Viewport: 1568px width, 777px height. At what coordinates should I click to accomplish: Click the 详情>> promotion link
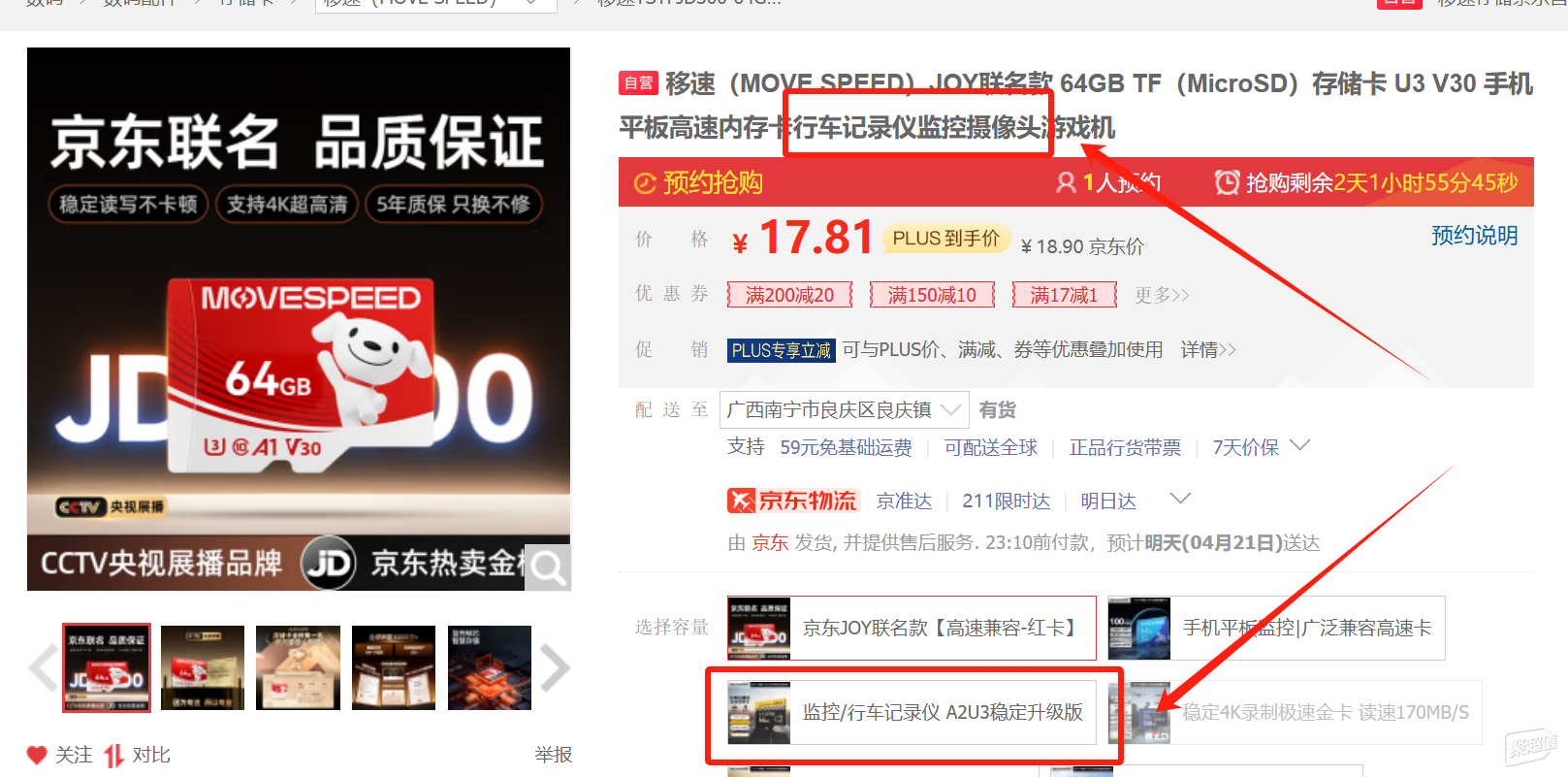(1208, 350)
